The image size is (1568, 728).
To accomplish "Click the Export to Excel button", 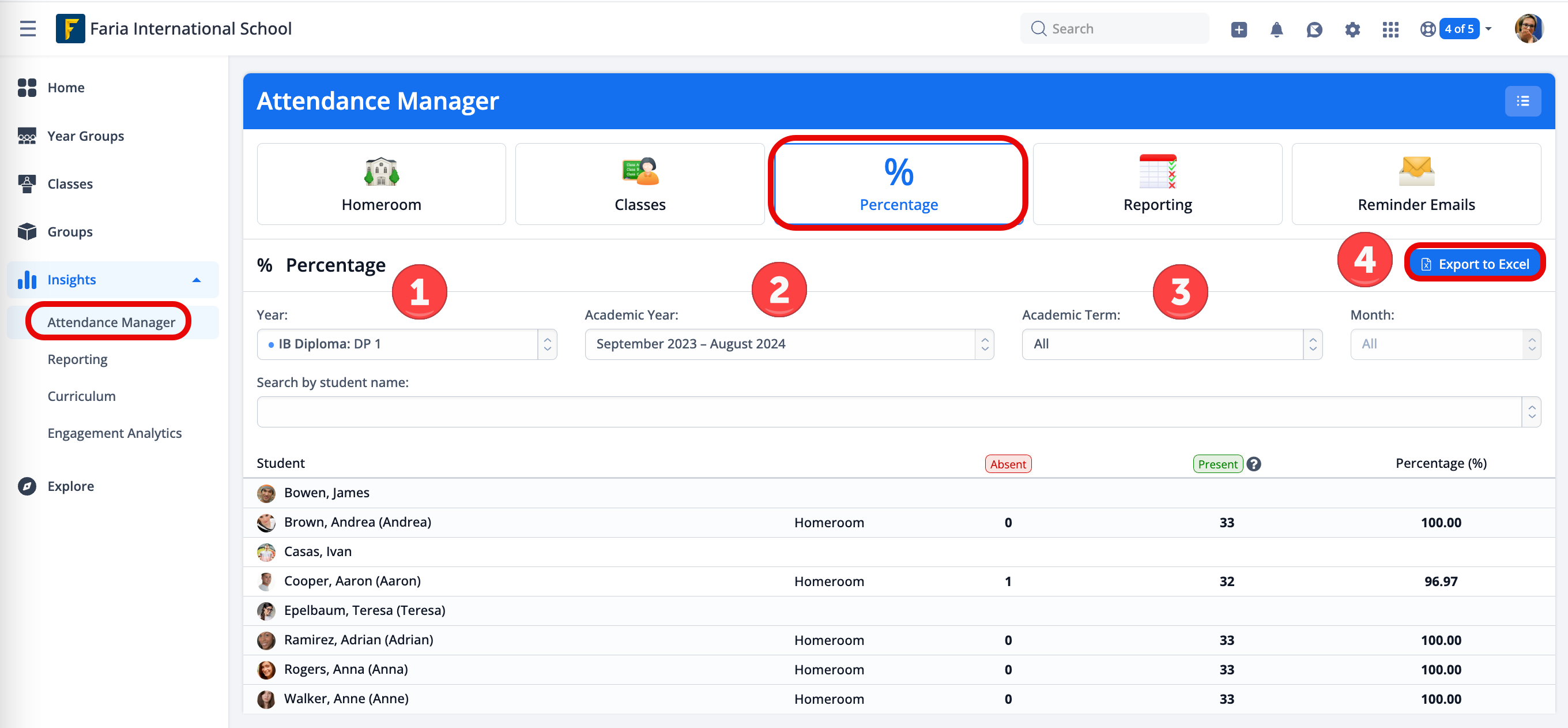I will tap(1475, 264).
